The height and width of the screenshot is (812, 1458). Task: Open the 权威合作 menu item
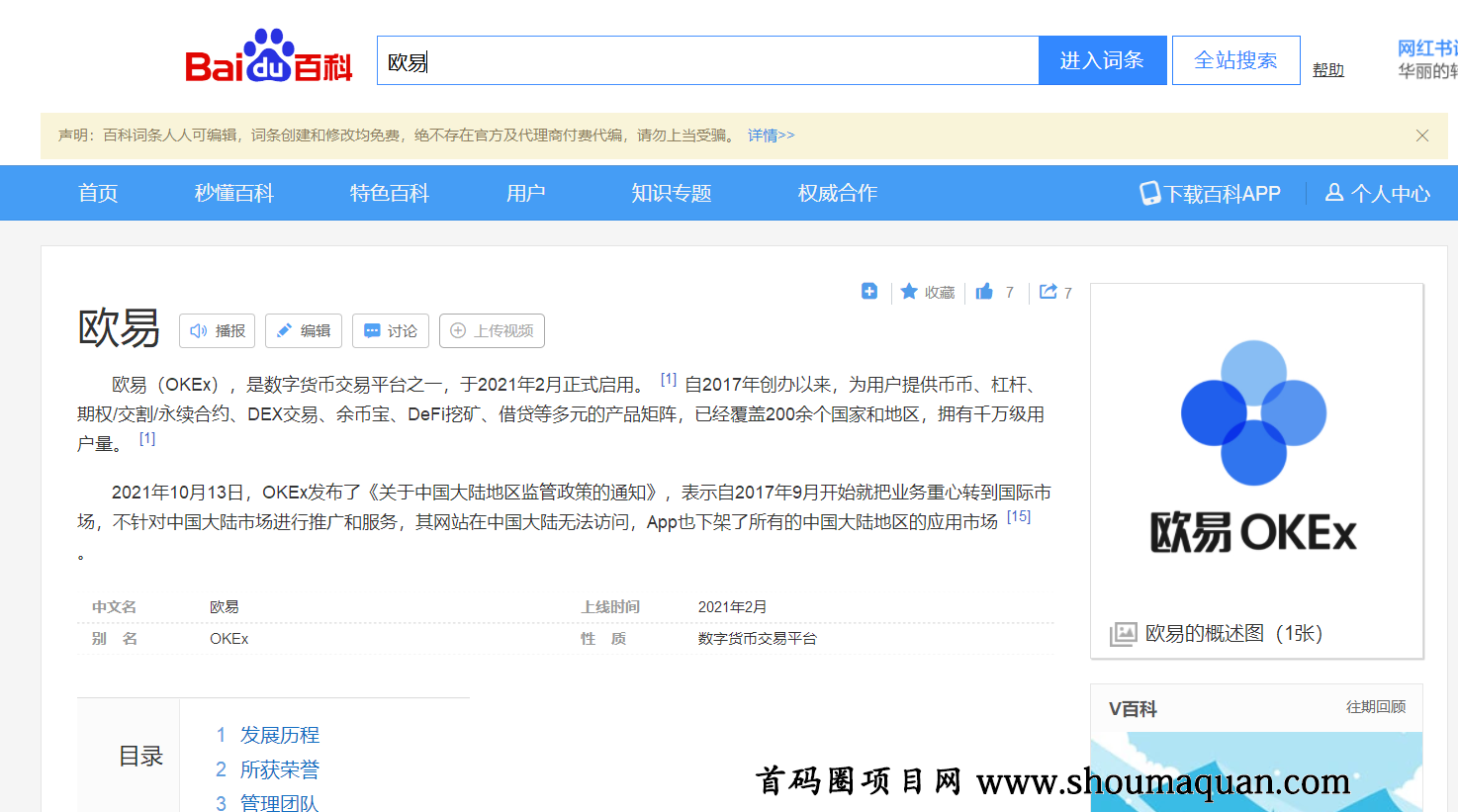(837, 193)
